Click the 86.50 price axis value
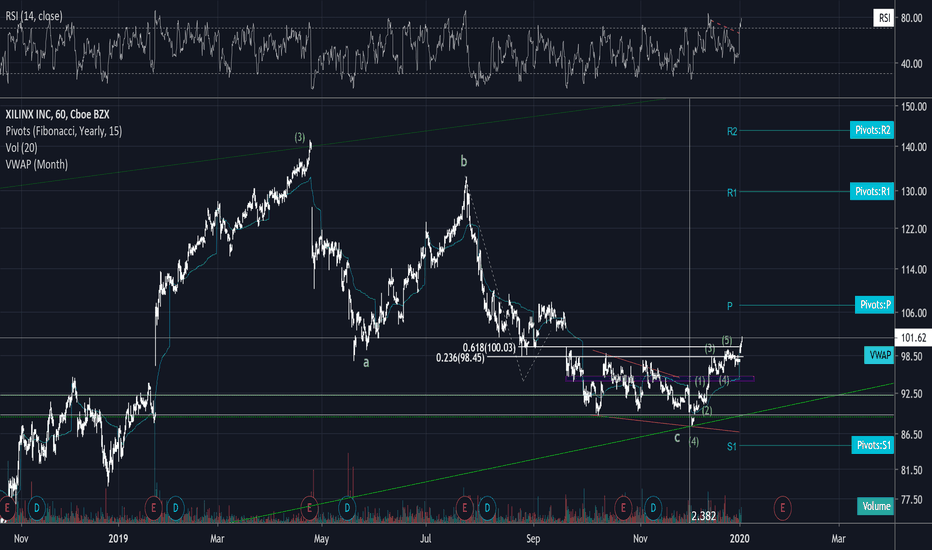The width and height of the screenshot is (932, 550). (912, 435)
